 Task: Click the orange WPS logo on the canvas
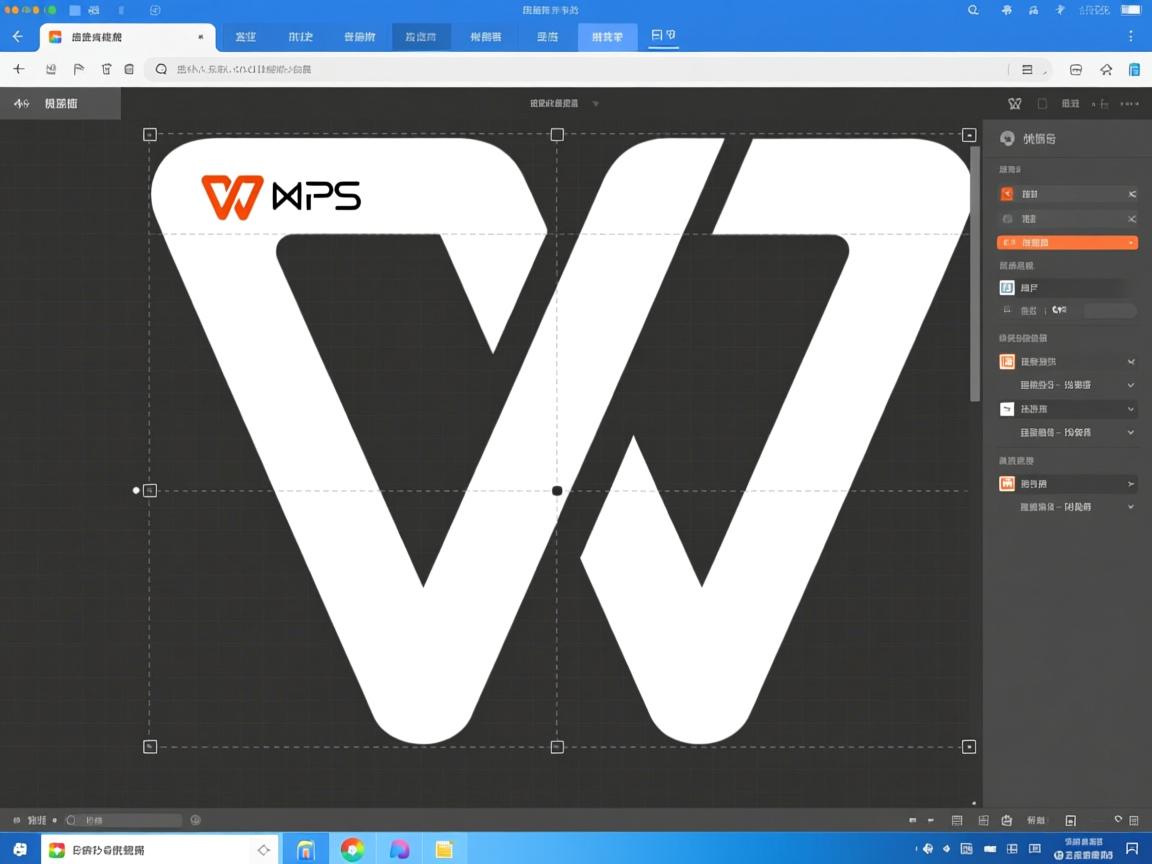pyautogui.click(x=232, y=197)
